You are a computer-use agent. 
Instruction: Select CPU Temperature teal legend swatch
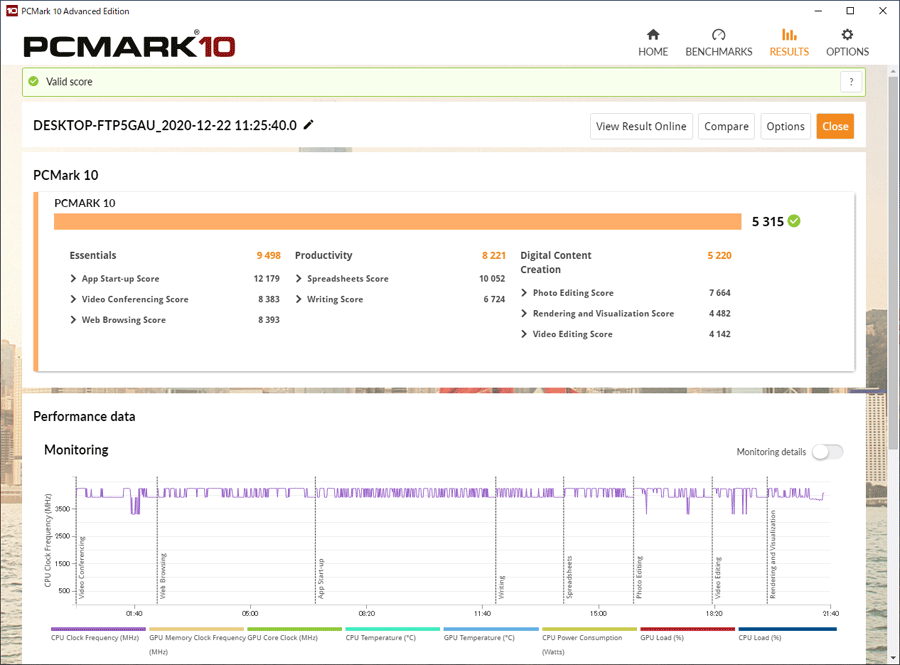pos(393,629)
